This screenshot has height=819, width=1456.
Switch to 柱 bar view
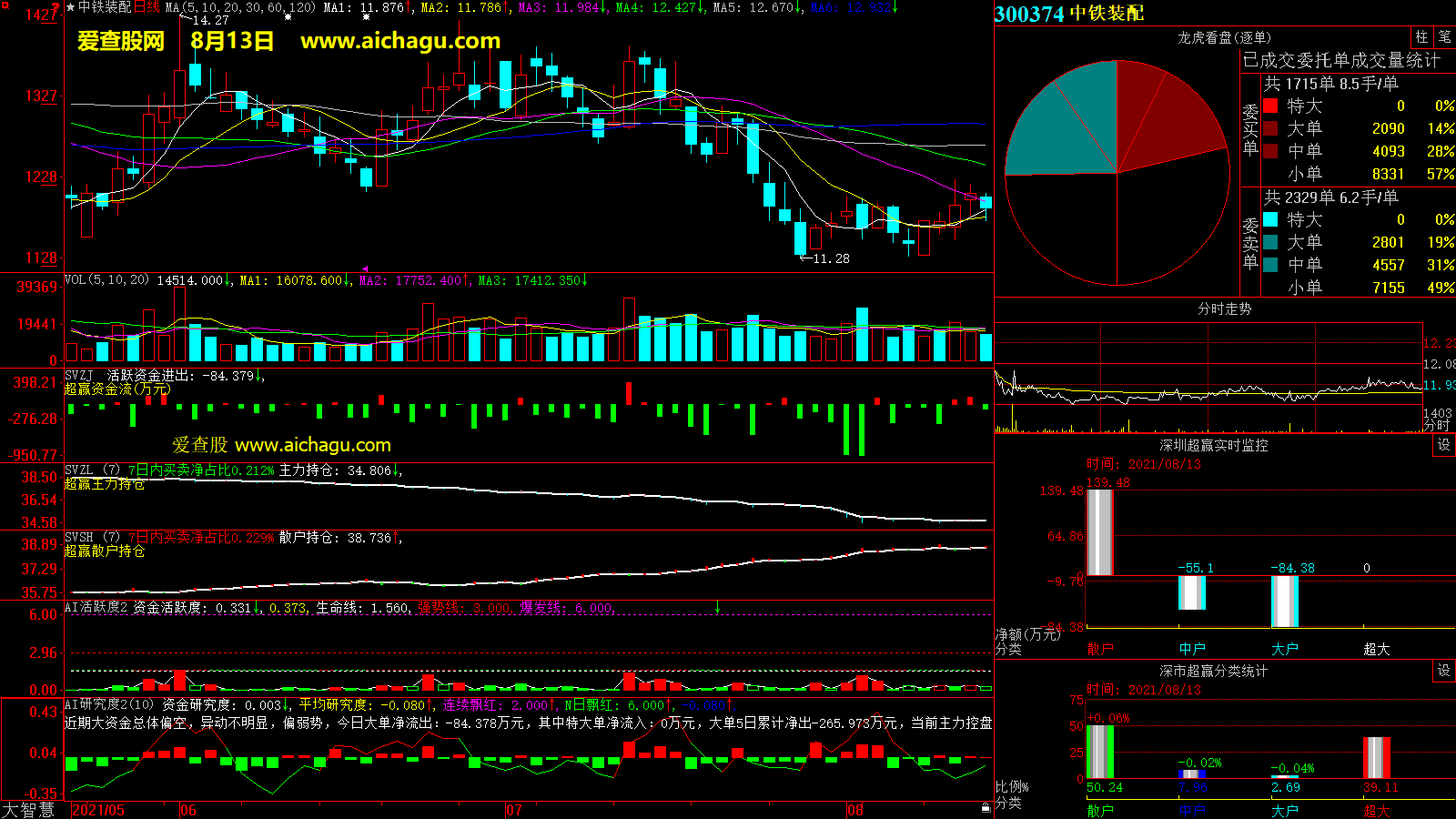1421,37
